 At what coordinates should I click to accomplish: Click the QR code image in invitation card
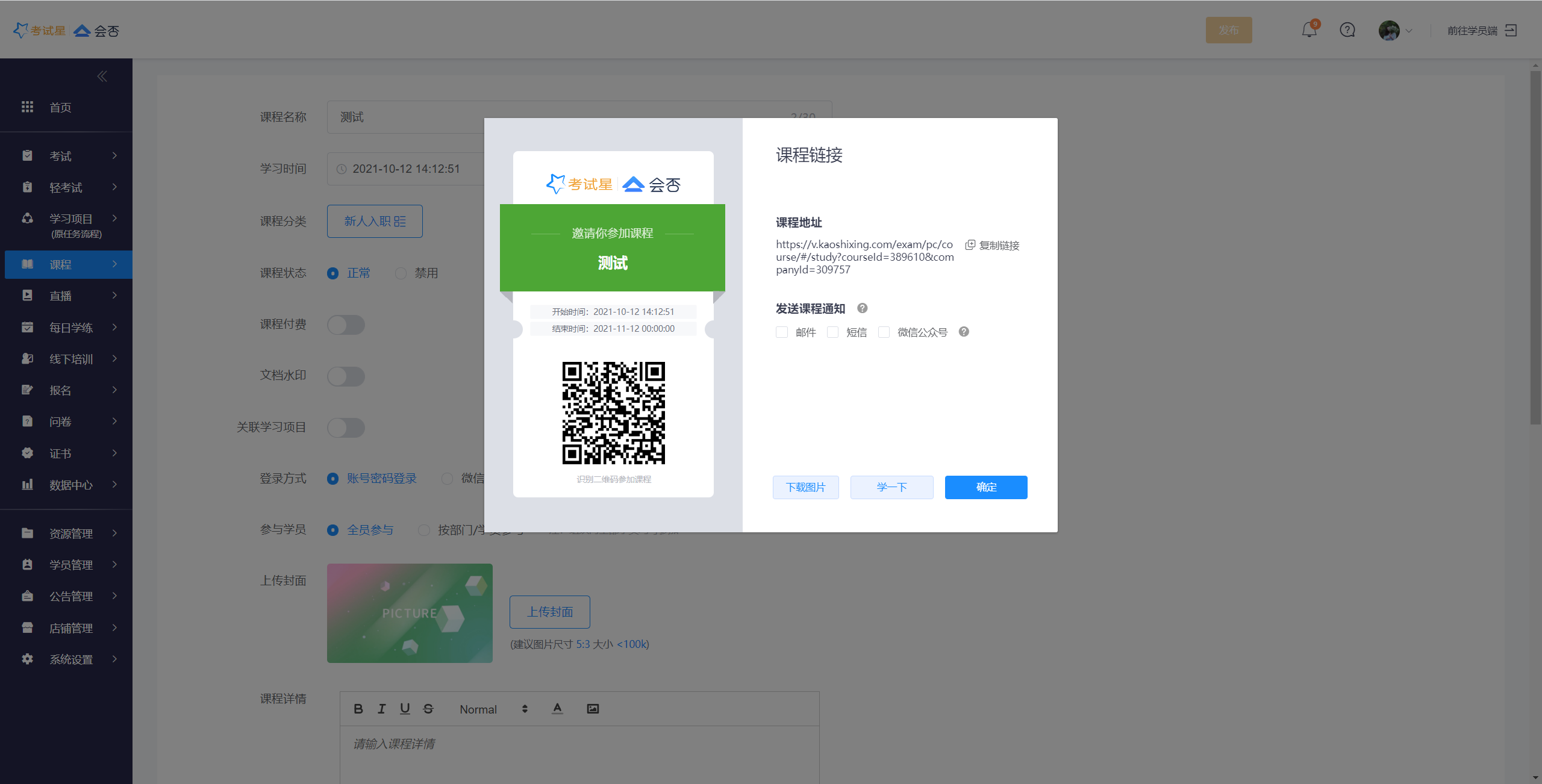613,413
